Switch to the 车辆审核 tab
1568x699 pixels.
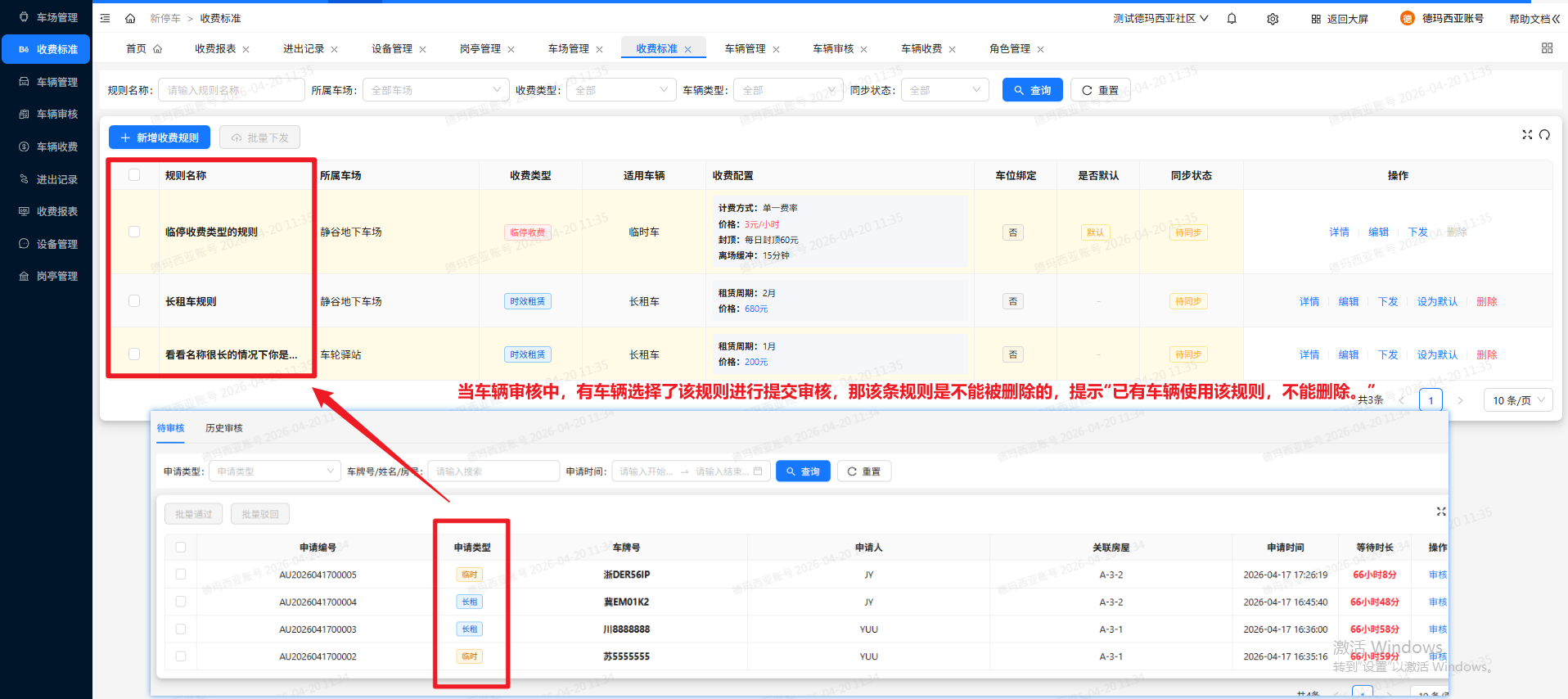pyautogui.click(x=833, y=49)
